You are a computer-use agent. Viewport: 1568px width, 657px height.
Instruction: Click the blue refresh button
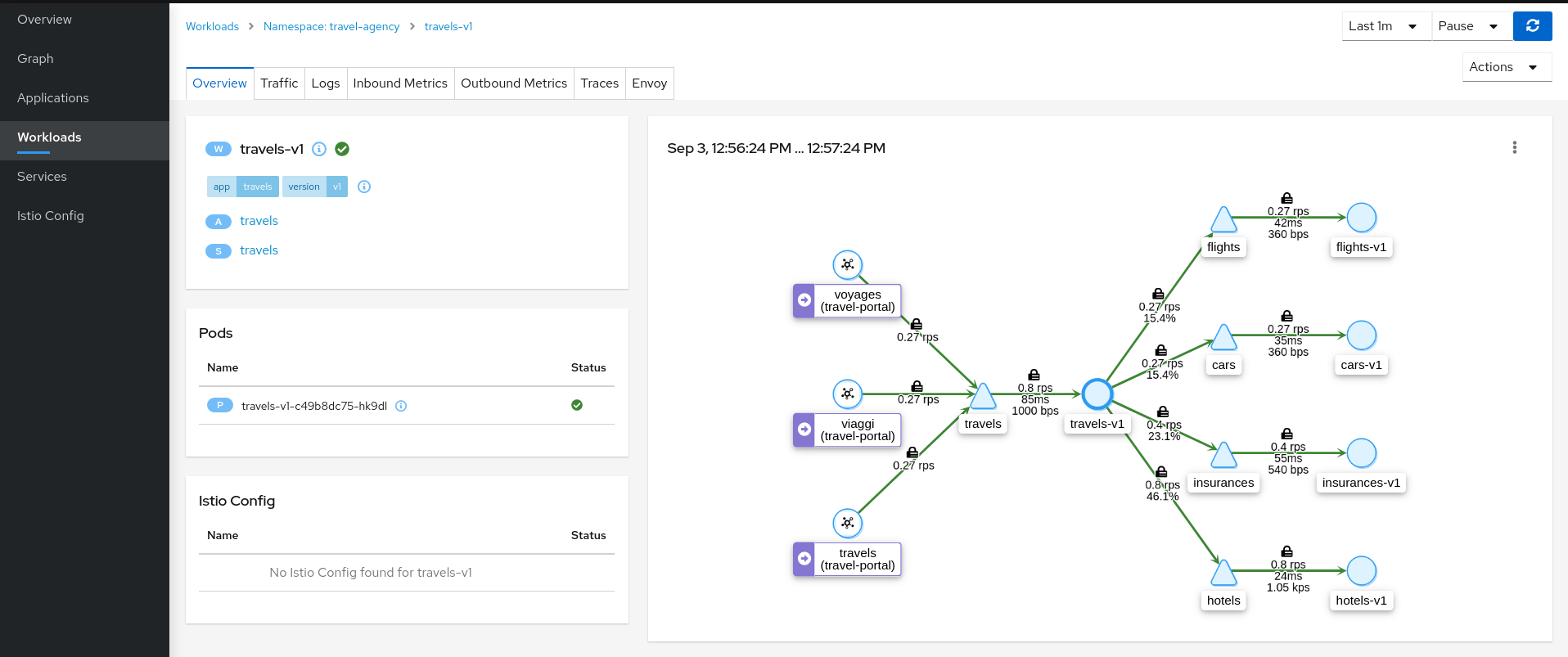pyautogui.click(x=1532, y=26)
